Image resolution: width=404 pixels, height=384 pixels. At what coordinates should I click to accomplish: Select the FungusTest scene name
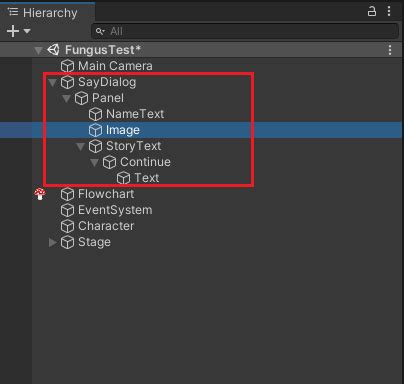click(x=103, y=50)
